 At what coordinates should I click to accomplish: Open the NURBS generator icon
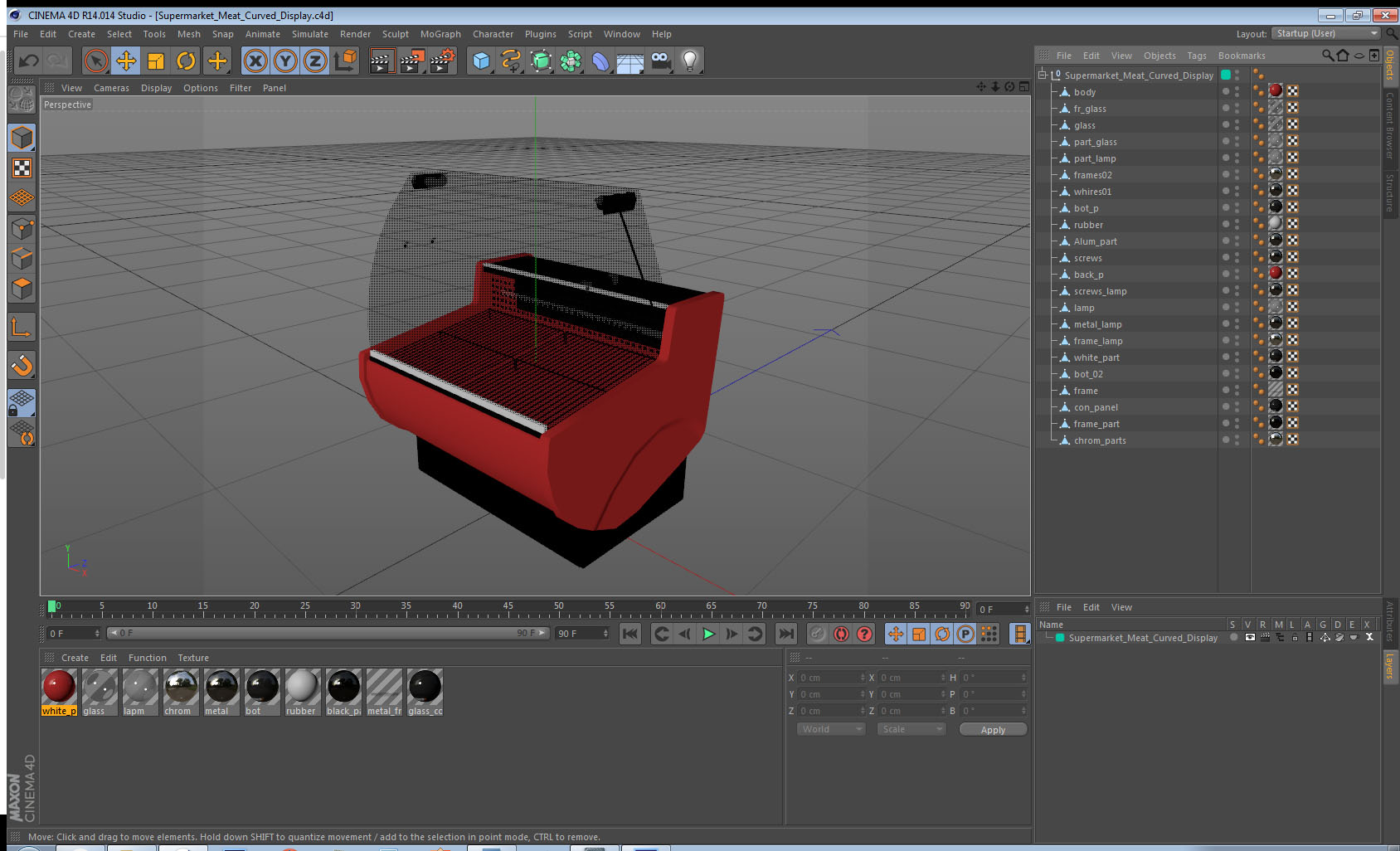tap(541, 61)
